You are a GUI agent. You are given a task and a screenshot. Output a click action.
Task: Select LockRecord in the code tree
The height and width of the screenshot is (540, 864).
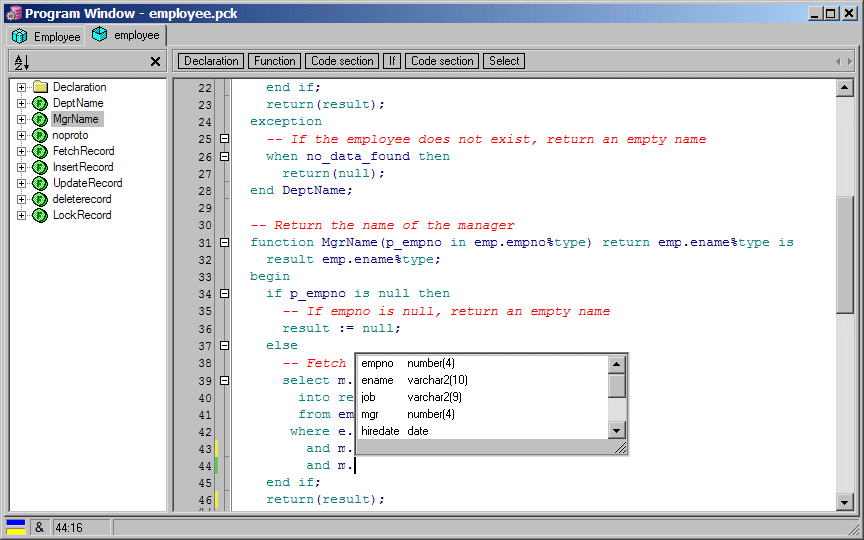(x=82, y=215)
